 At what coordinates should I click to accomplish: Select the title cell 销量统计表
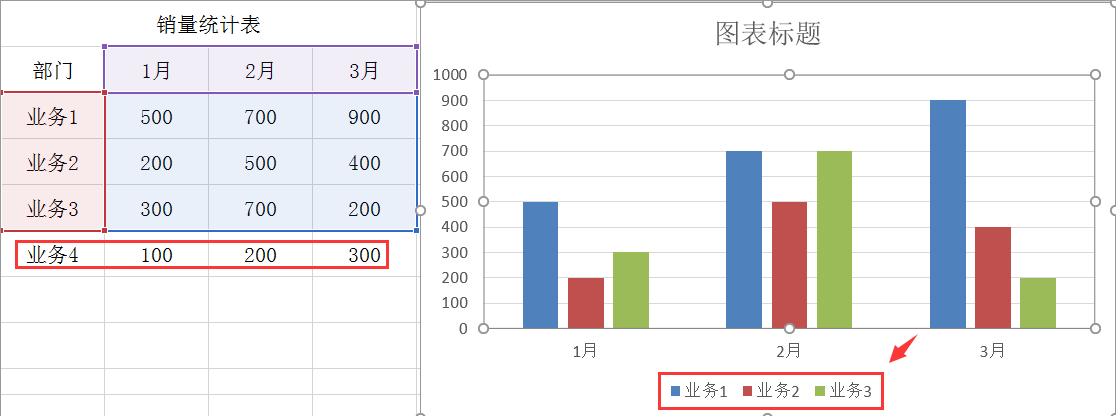click(x=209, y=26)
